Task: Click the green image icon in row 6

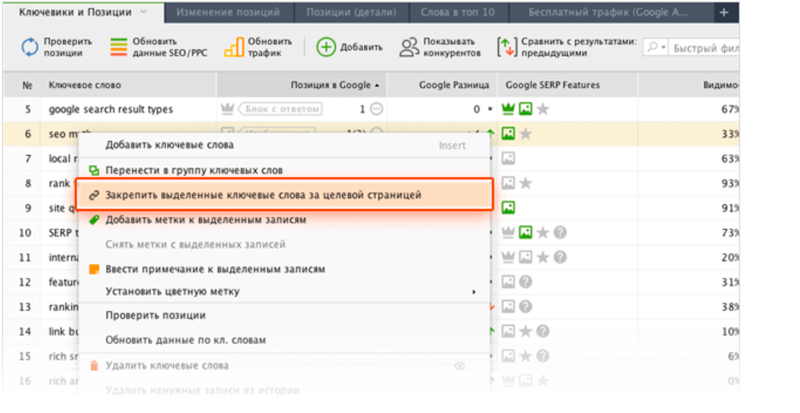Action: [x=508, y=134]
